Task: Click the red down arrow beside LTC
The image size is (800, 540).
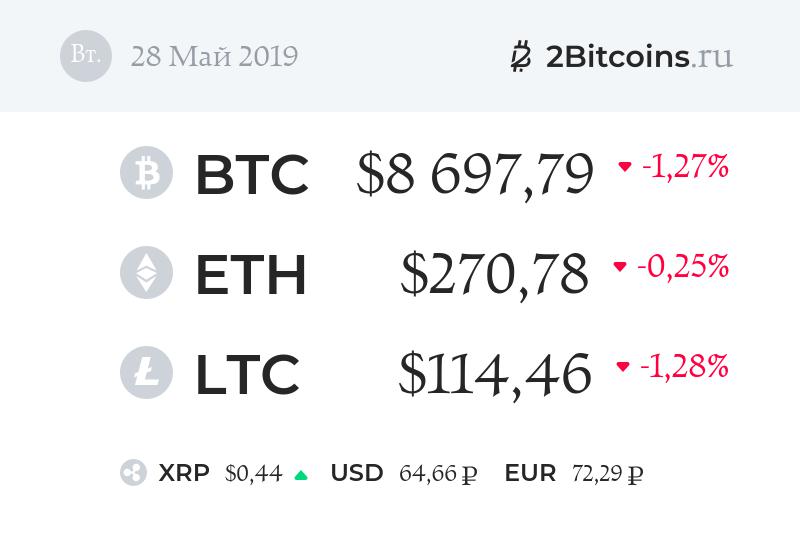Action: pyautogui.click(x=623, y=367)
